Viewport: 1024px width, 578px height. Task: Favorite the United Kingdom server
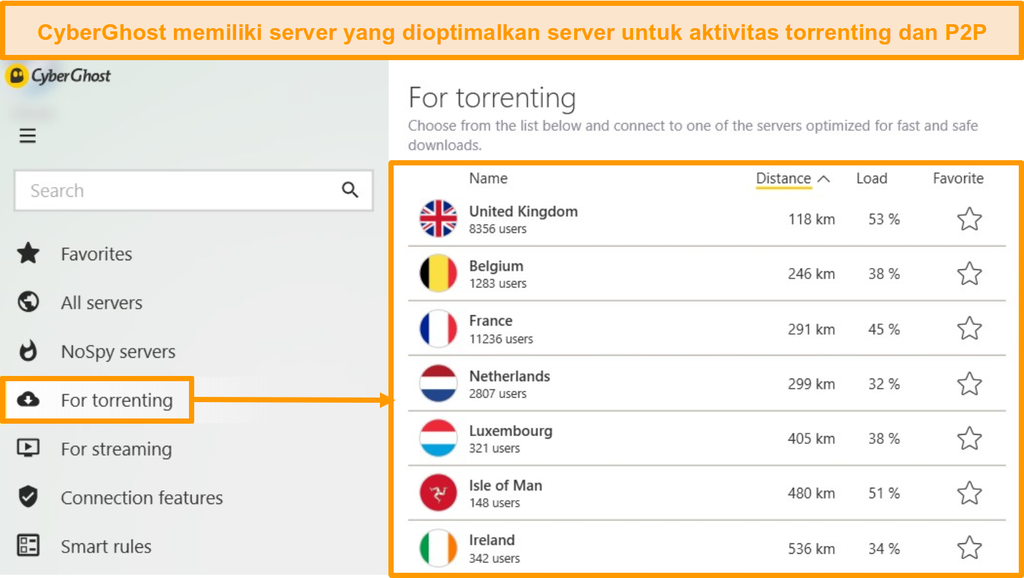coord(970,219)
